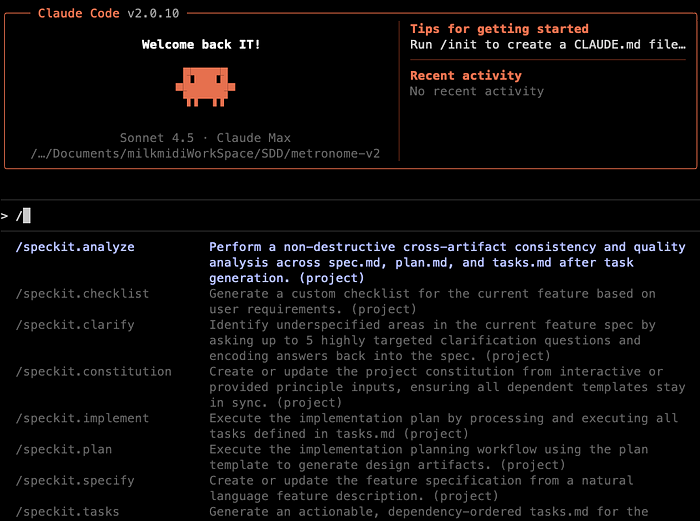This screenshot has height=521, width=700.
Task: Click the ">" prompt symbol
Action: tap(5, 215)
